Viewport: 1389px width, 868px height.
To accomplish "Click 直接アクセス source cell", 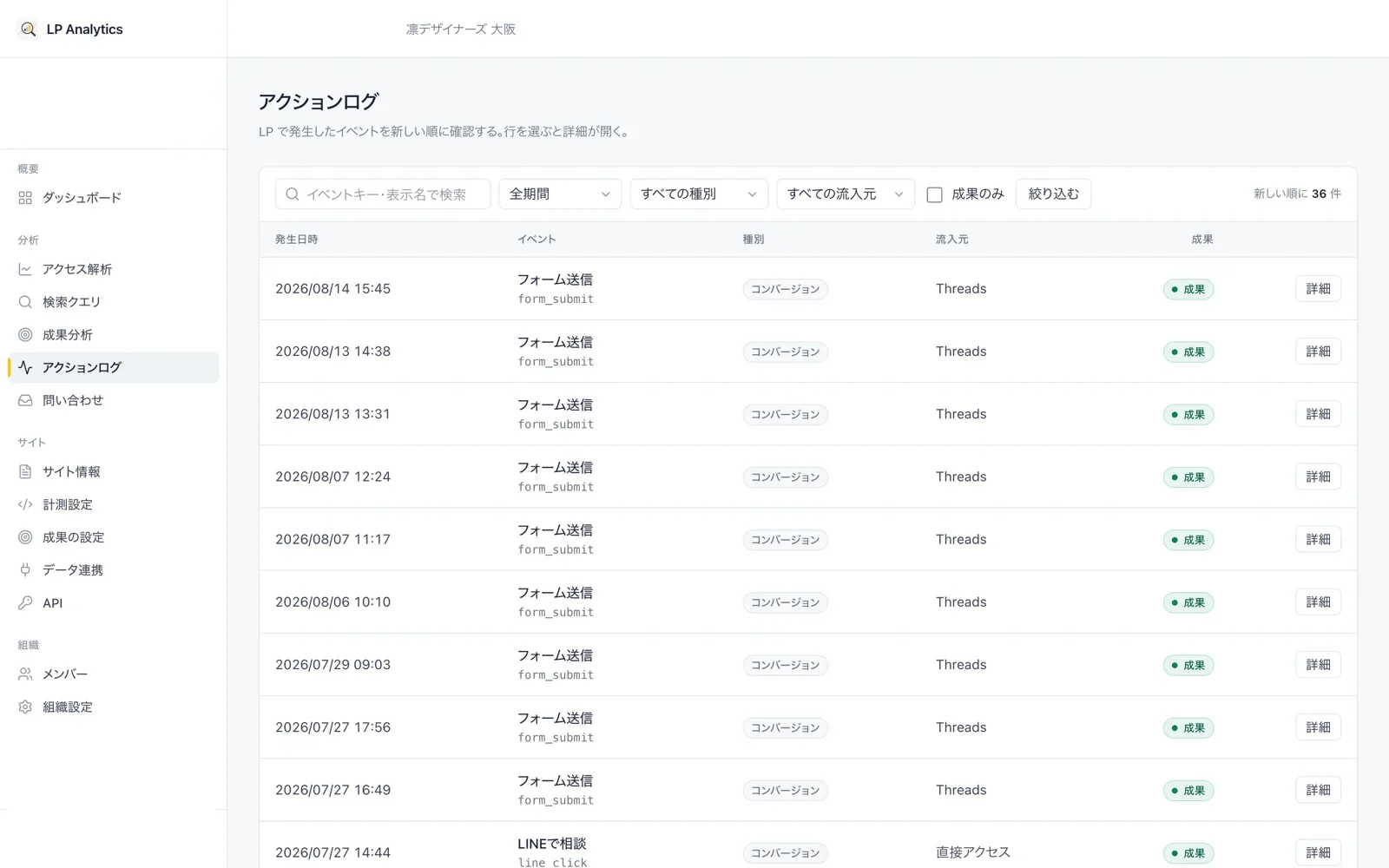I will (x=973, y=852).
